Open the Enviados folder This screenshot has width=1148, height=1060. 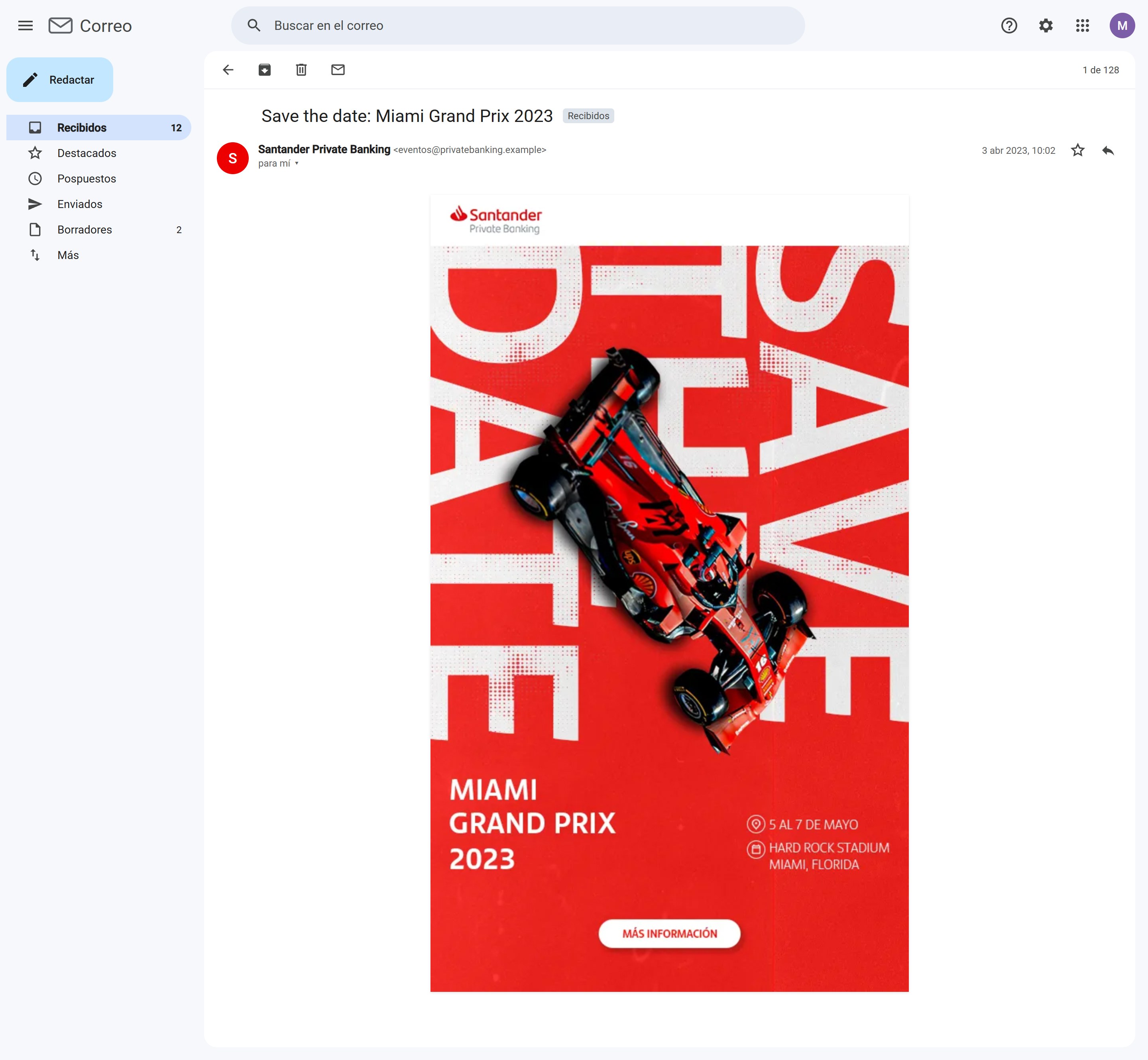[x=99, y=204]
